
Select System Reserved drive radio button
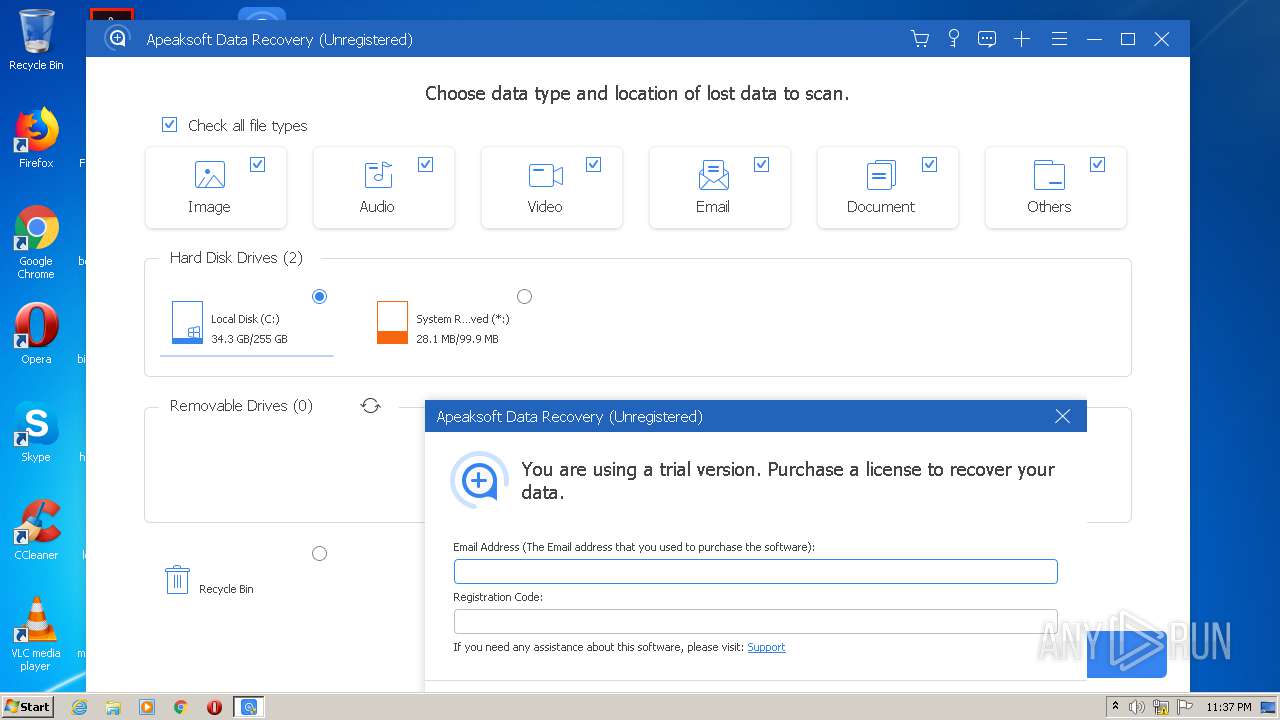click(x=524, y=296)
